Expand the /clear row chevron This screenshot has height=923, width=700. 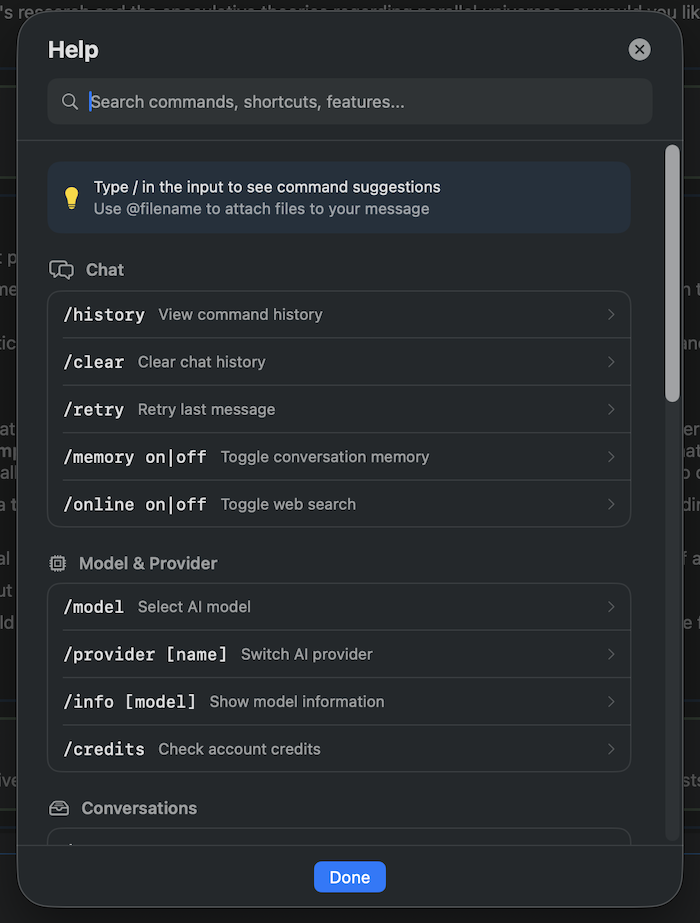coord(611,362)
